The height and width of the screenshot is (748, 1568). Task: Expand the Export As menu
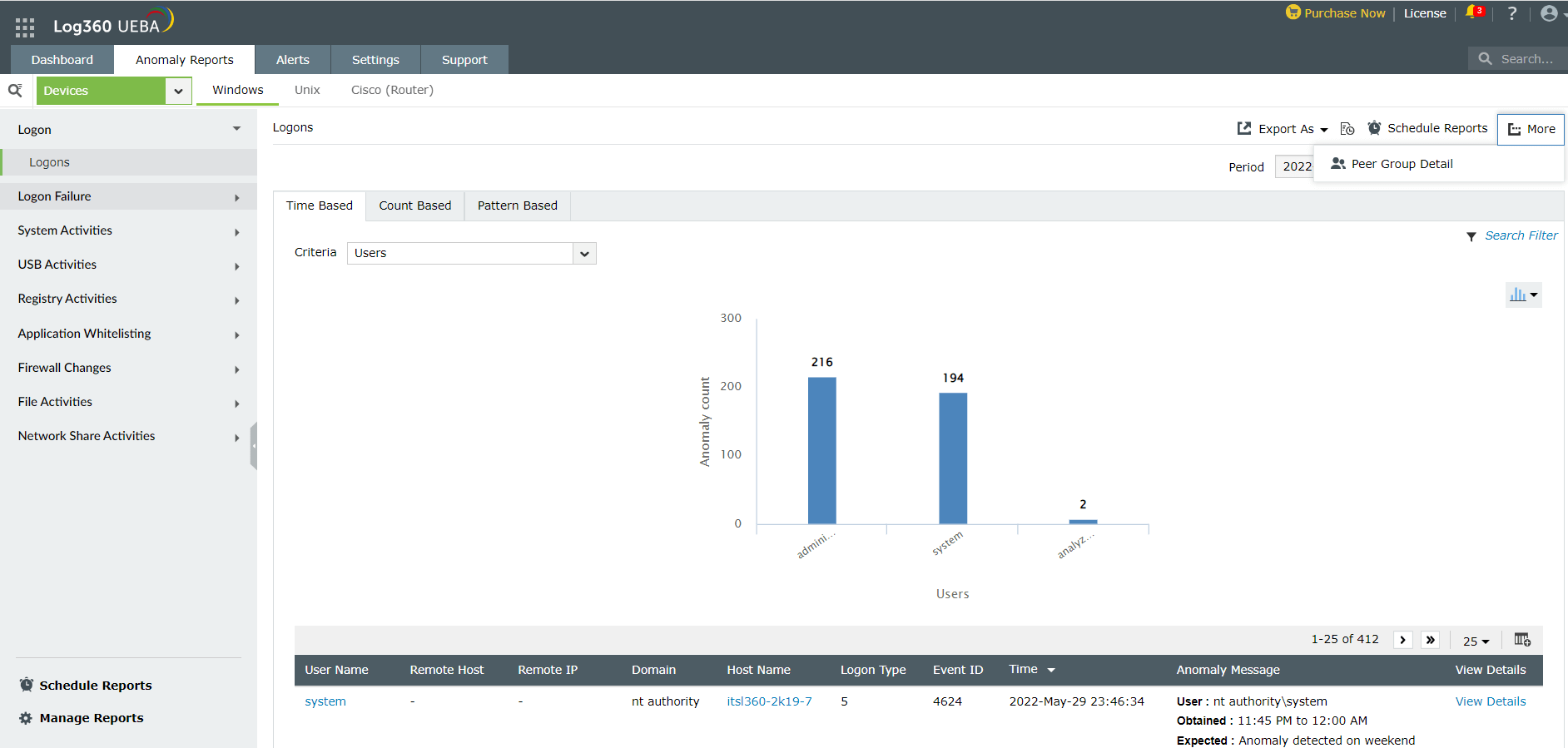tap(1284, 129)
